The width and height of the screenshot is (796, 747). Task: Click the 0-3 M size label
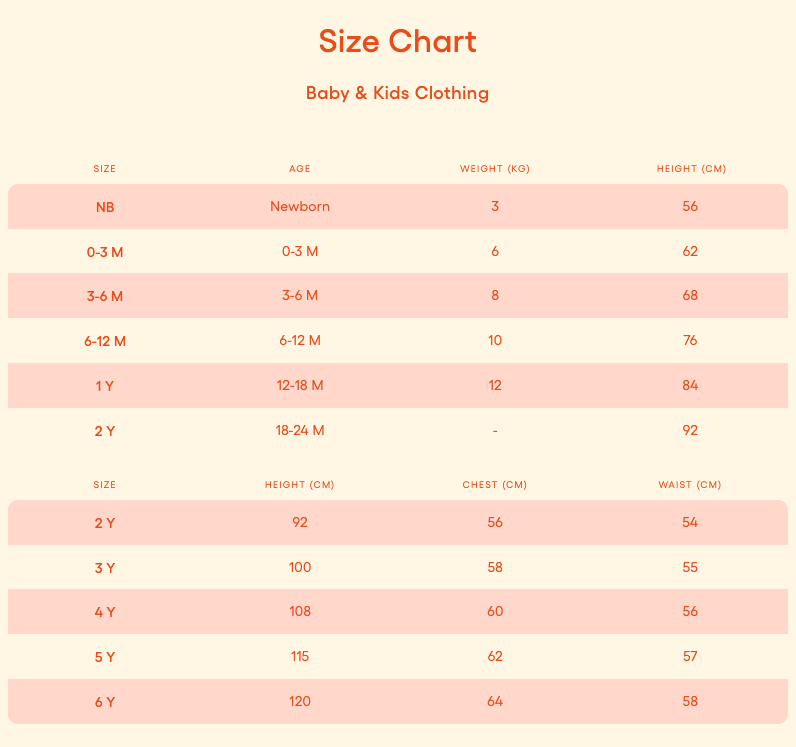pyautogui.click(x=105, y=252)
